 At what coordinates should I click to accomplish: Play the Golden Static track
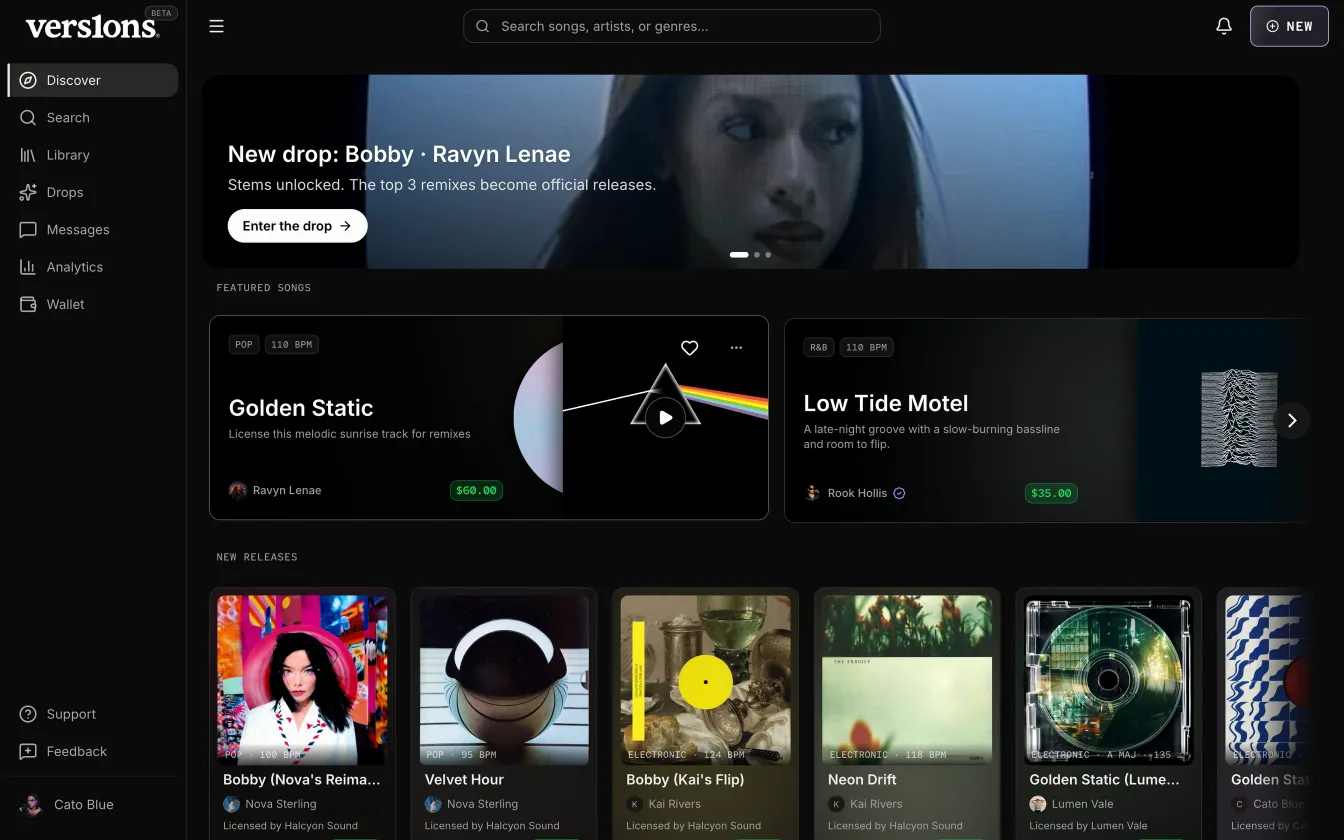(665, 418)
